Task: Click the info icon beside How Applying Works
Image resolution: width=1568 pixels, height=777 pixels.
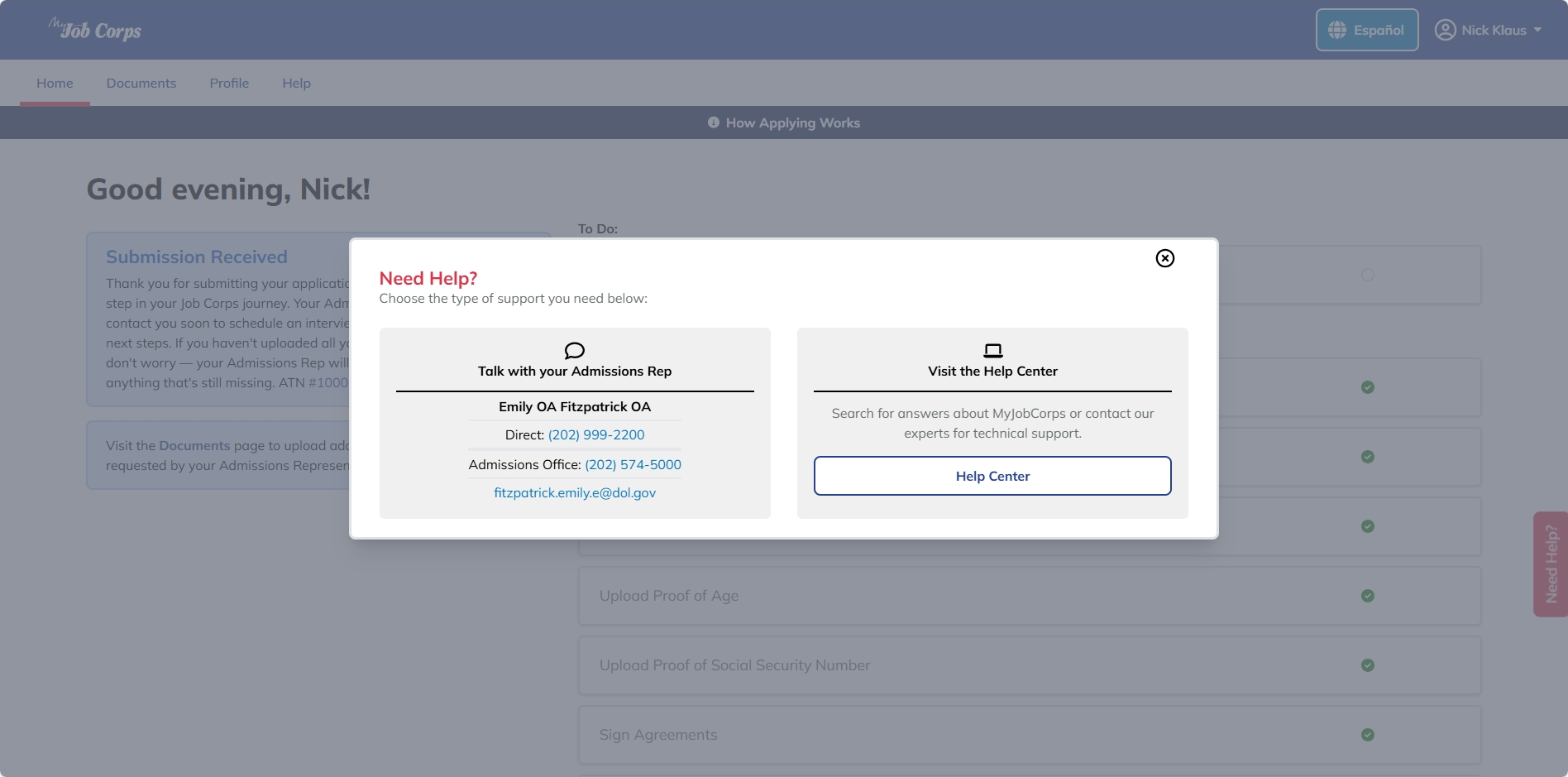Action: point(713,122)
